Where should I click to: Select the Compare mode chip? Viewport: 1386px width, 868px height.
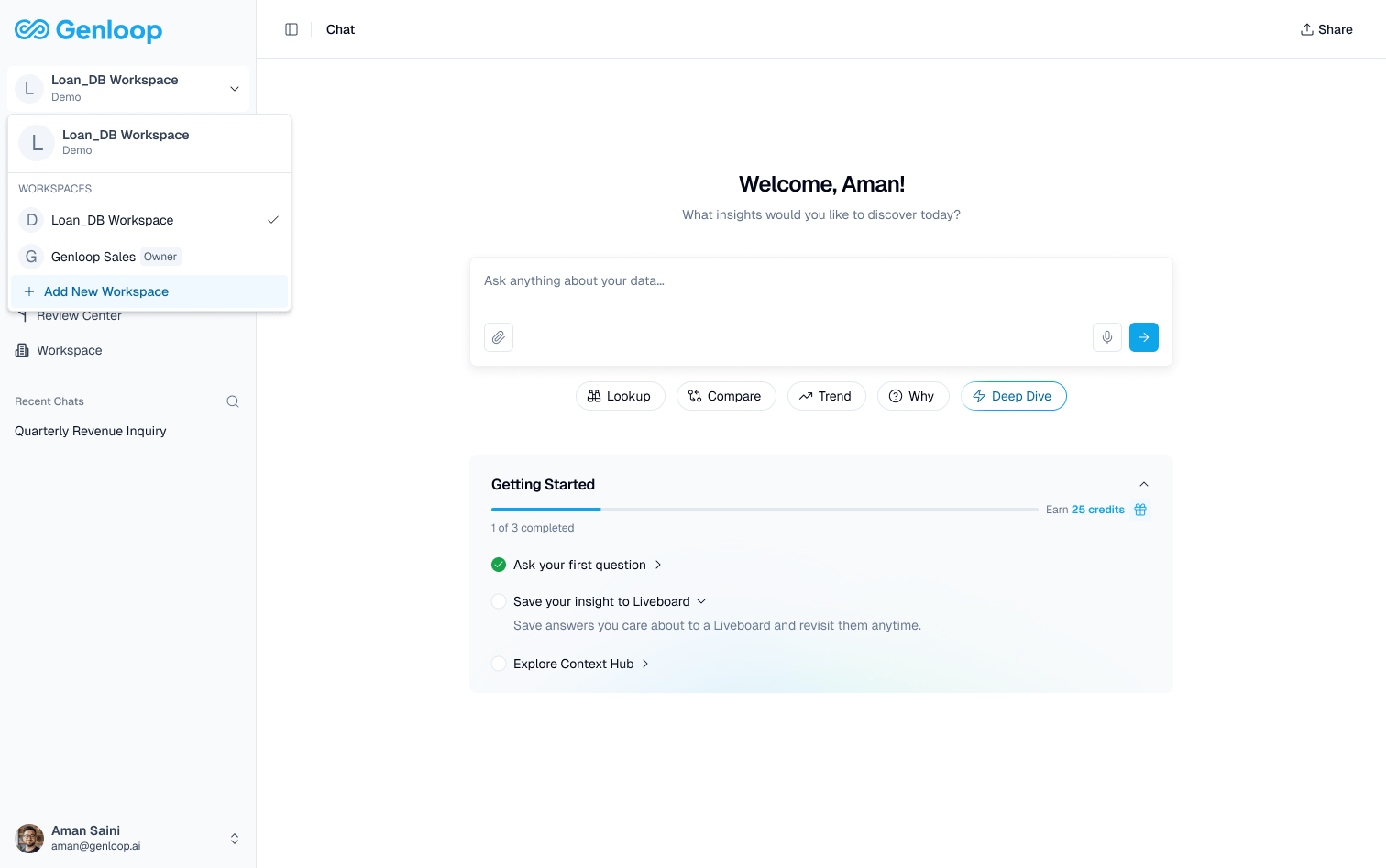(726, 396)
